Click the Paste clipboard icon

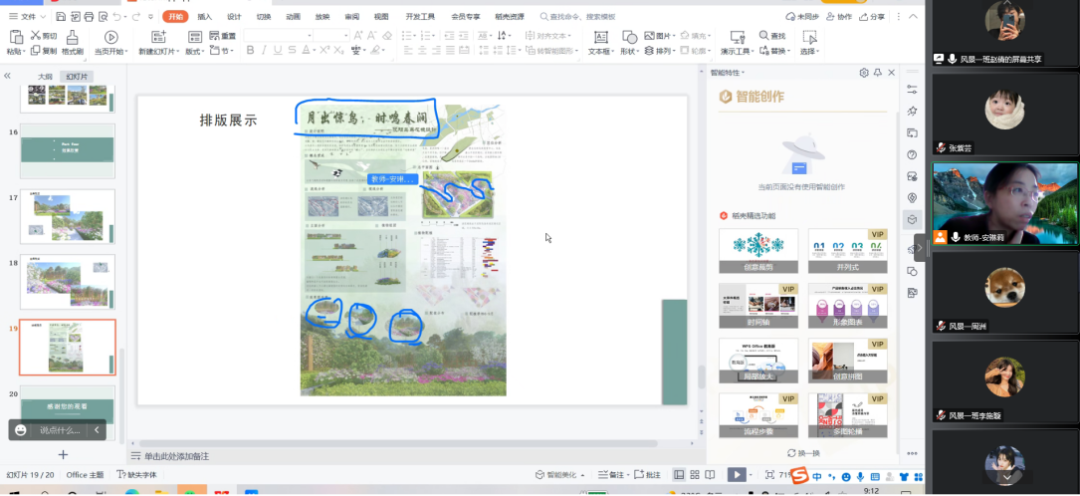(17, 37)
